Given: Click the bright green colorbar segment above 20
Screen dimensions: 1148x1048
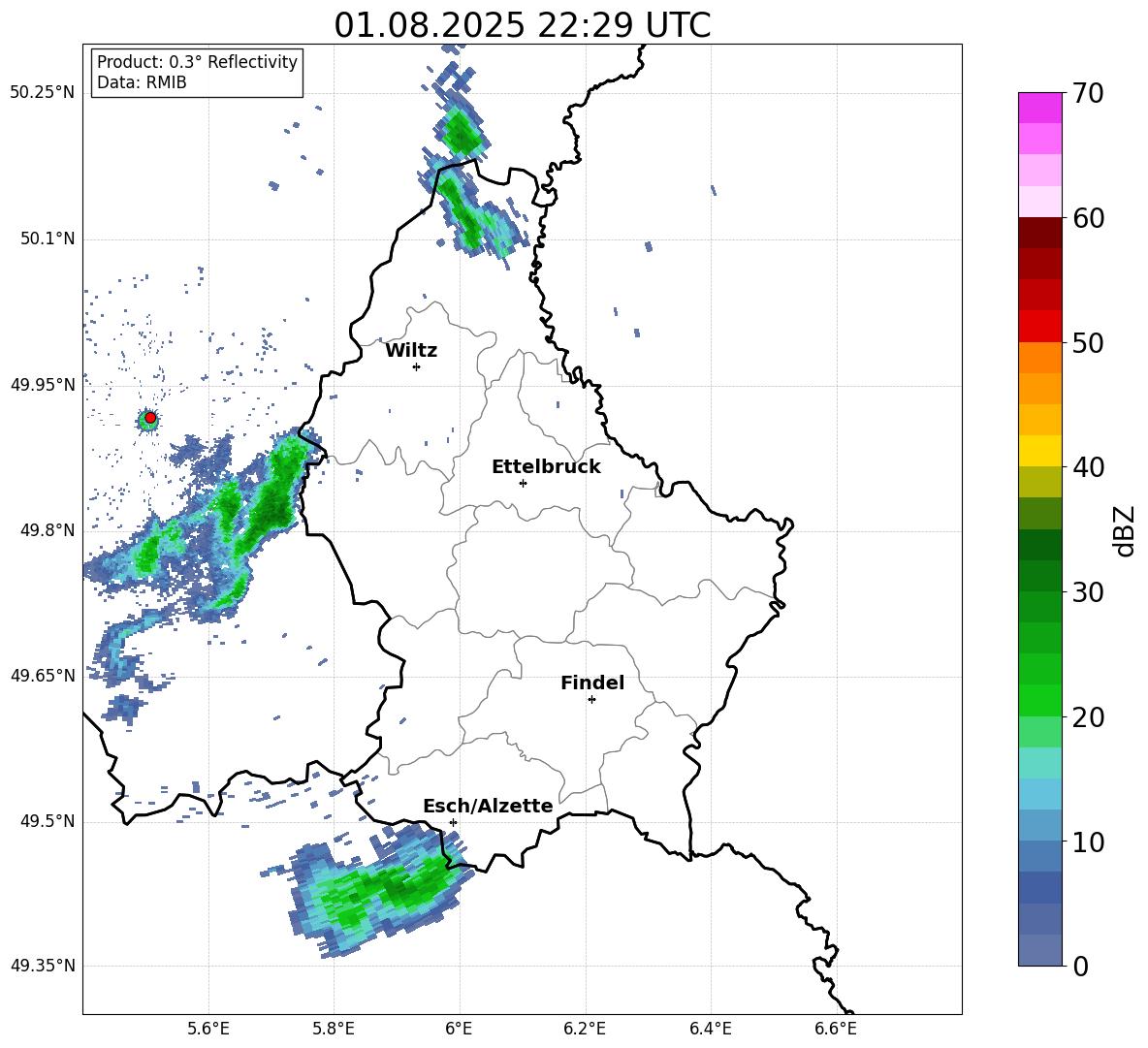Looking at the screenshot, I should tap(1039, 700).
